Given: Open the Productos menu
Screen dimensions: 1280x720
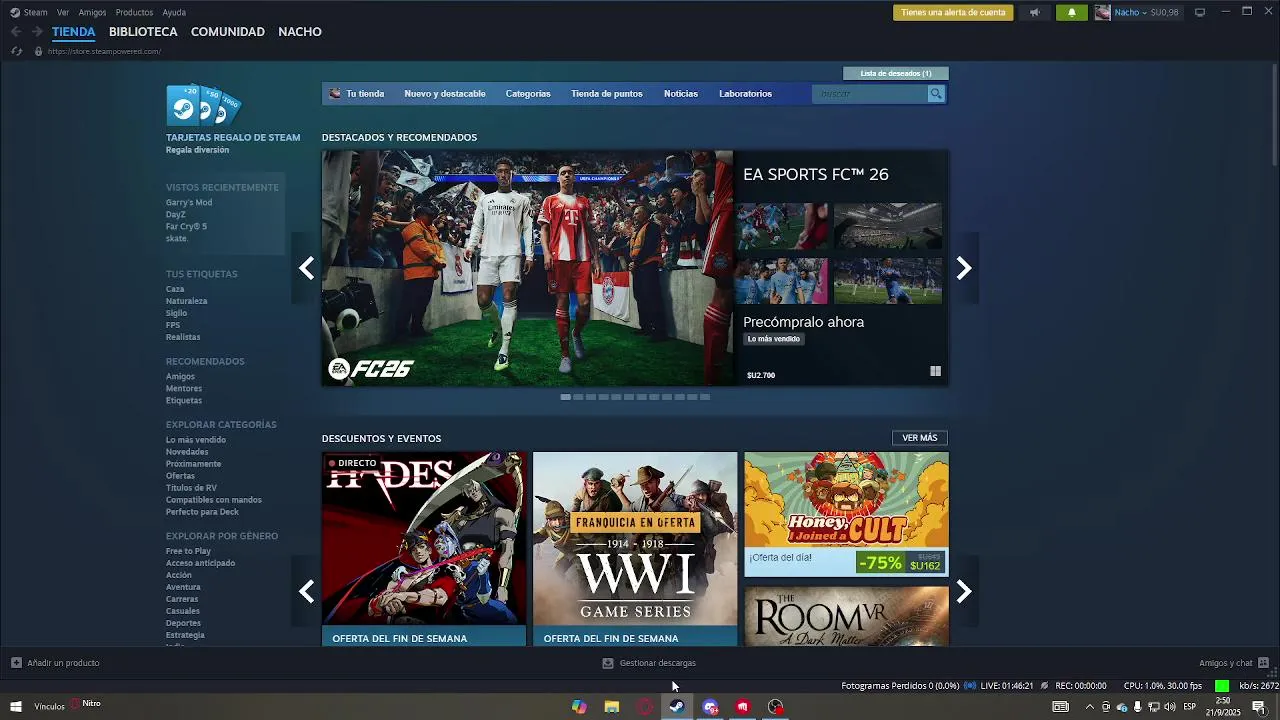Looking at the screenshot, I should pos(134,12).
